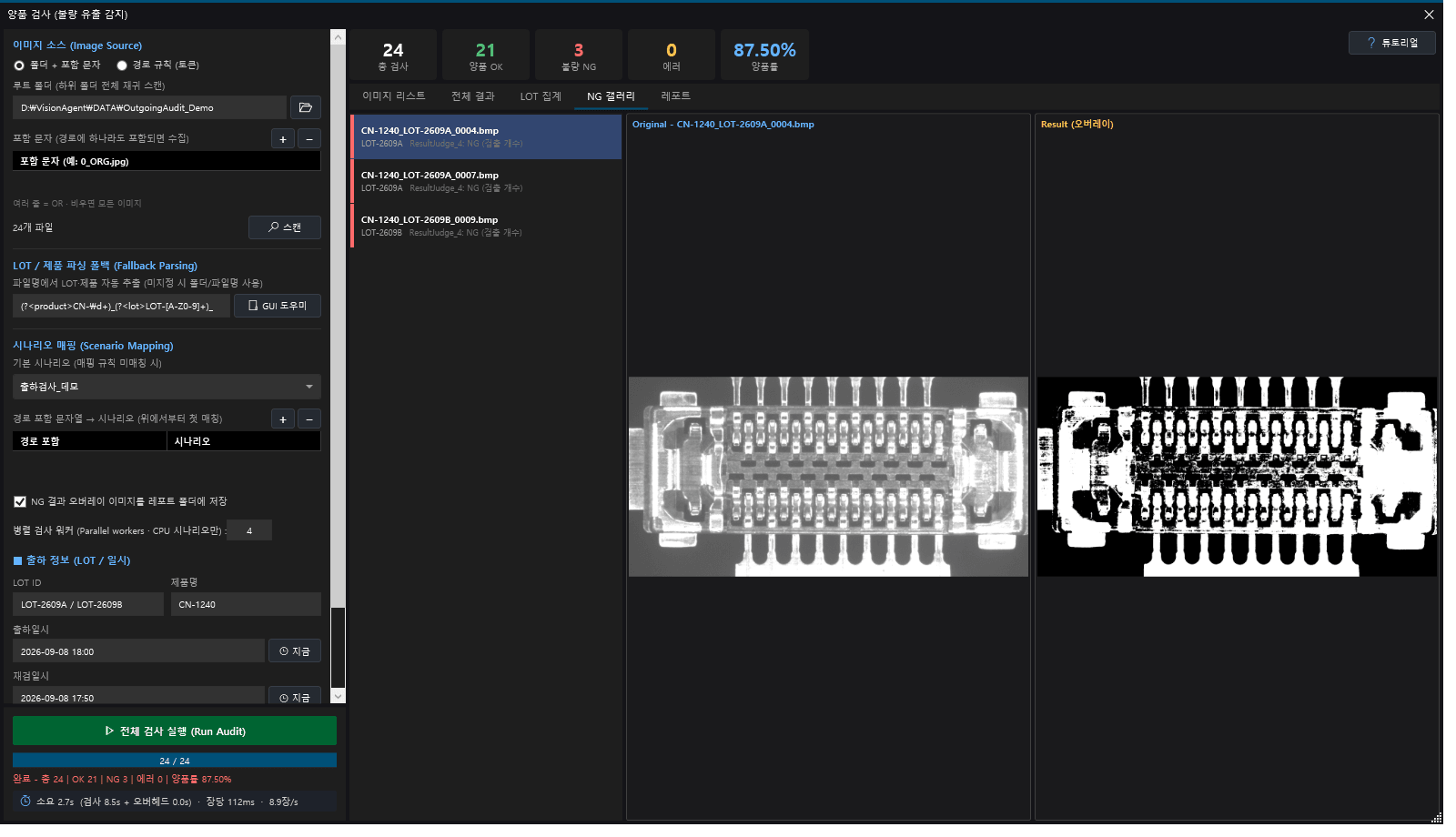Click the 제품명 field CN-1240
This screenshot has height=837, width=1456.
click(x=246, y=604)
